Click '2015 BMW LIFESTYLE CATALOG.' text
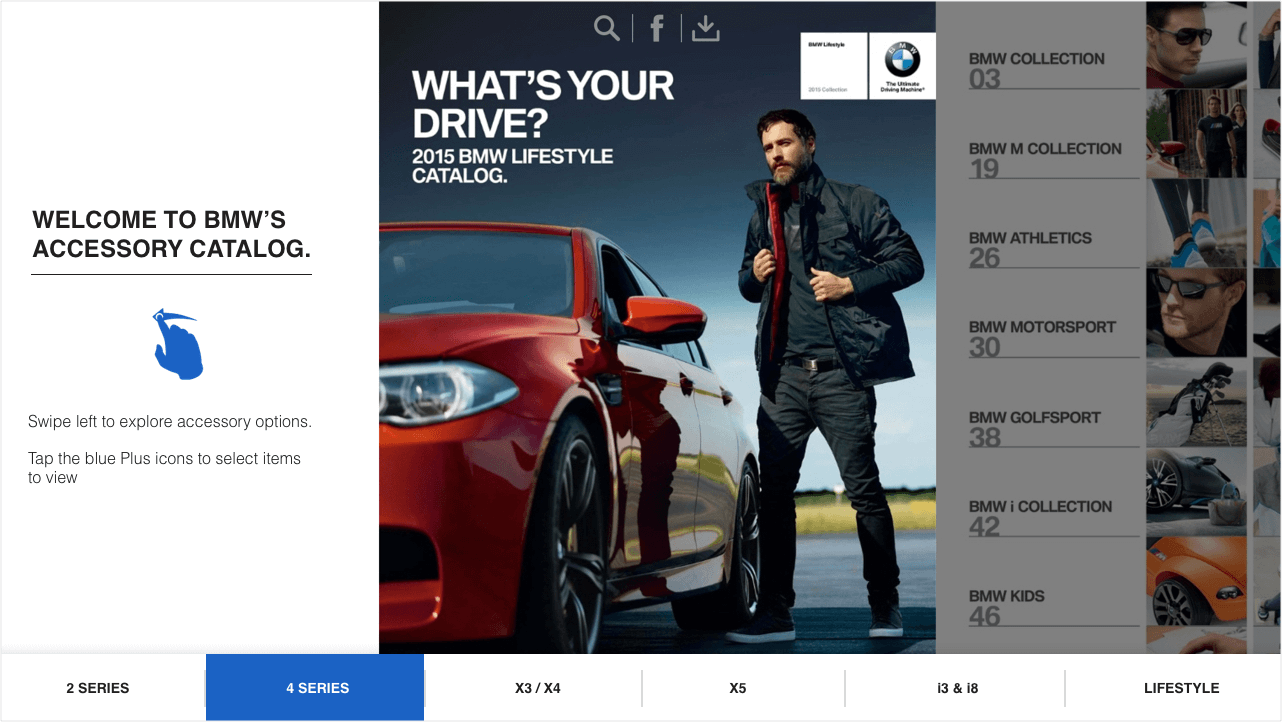1282x722 pixels. click(513, 166)
